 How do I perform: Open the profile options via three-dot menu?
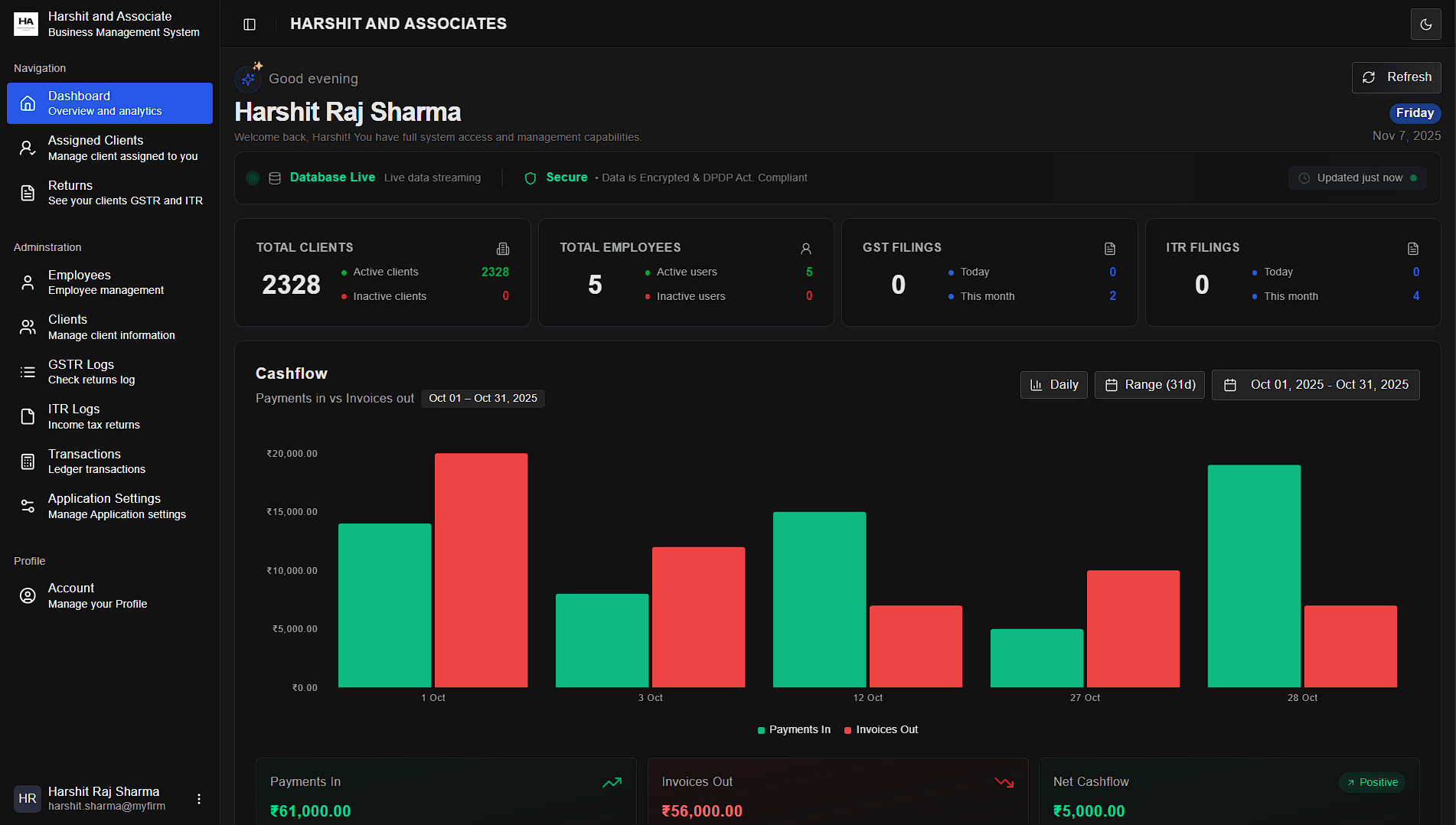pyautogui.click(x=199, y=798)
